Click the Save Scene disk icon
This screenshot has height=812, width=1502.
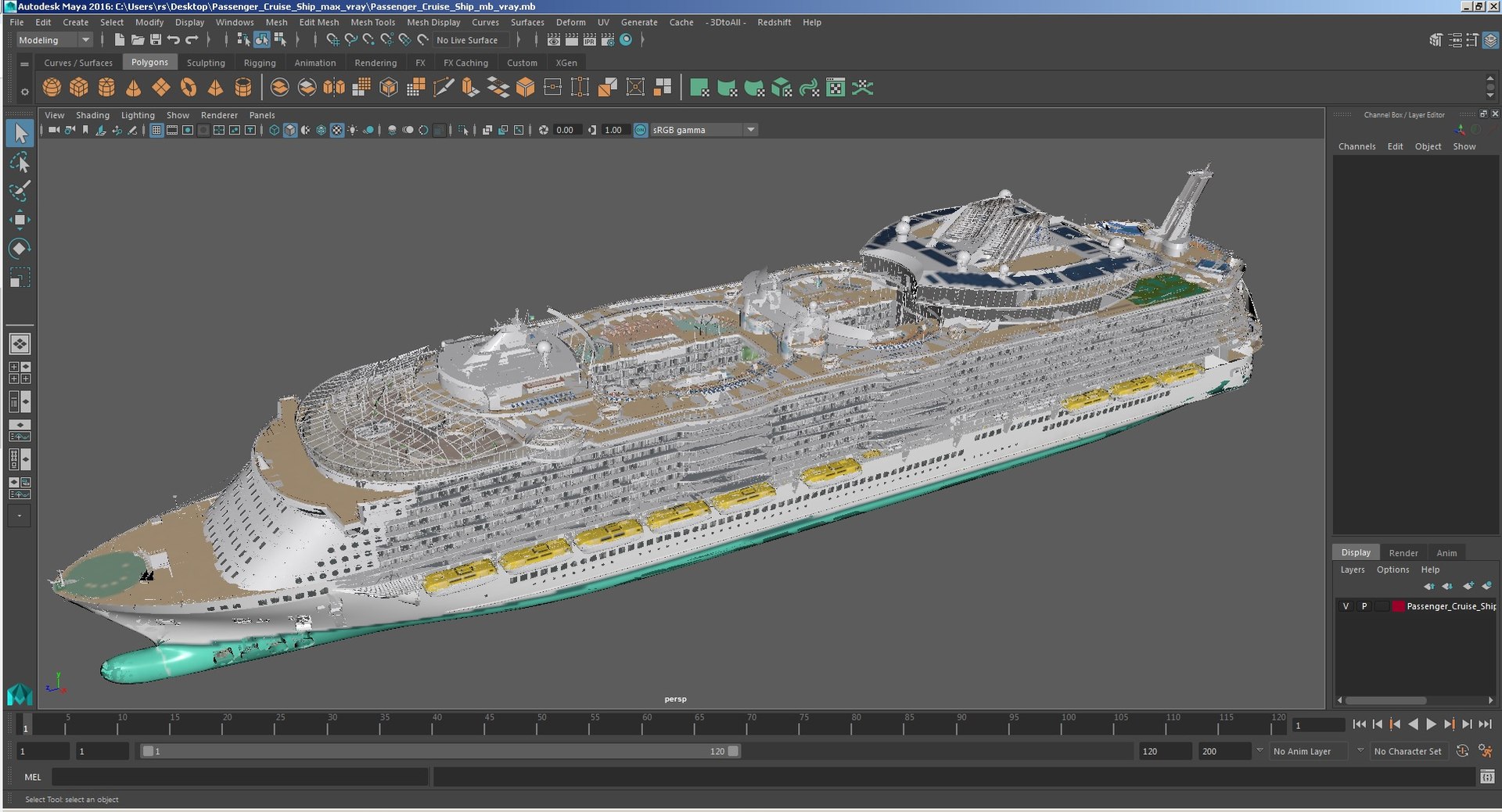(x=156, y=40)
